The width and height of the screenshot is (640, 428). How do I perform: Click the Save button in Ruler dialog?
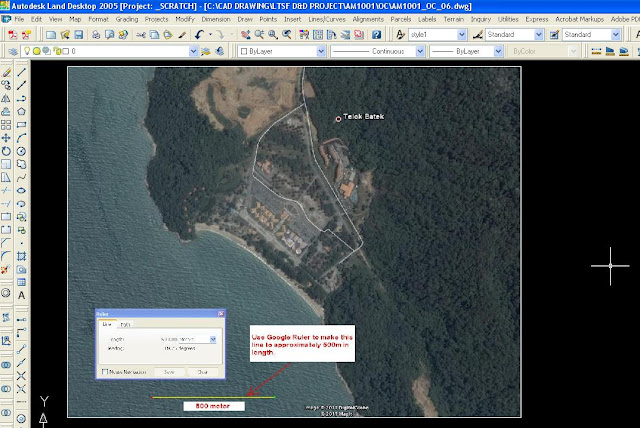pos(169,372)
